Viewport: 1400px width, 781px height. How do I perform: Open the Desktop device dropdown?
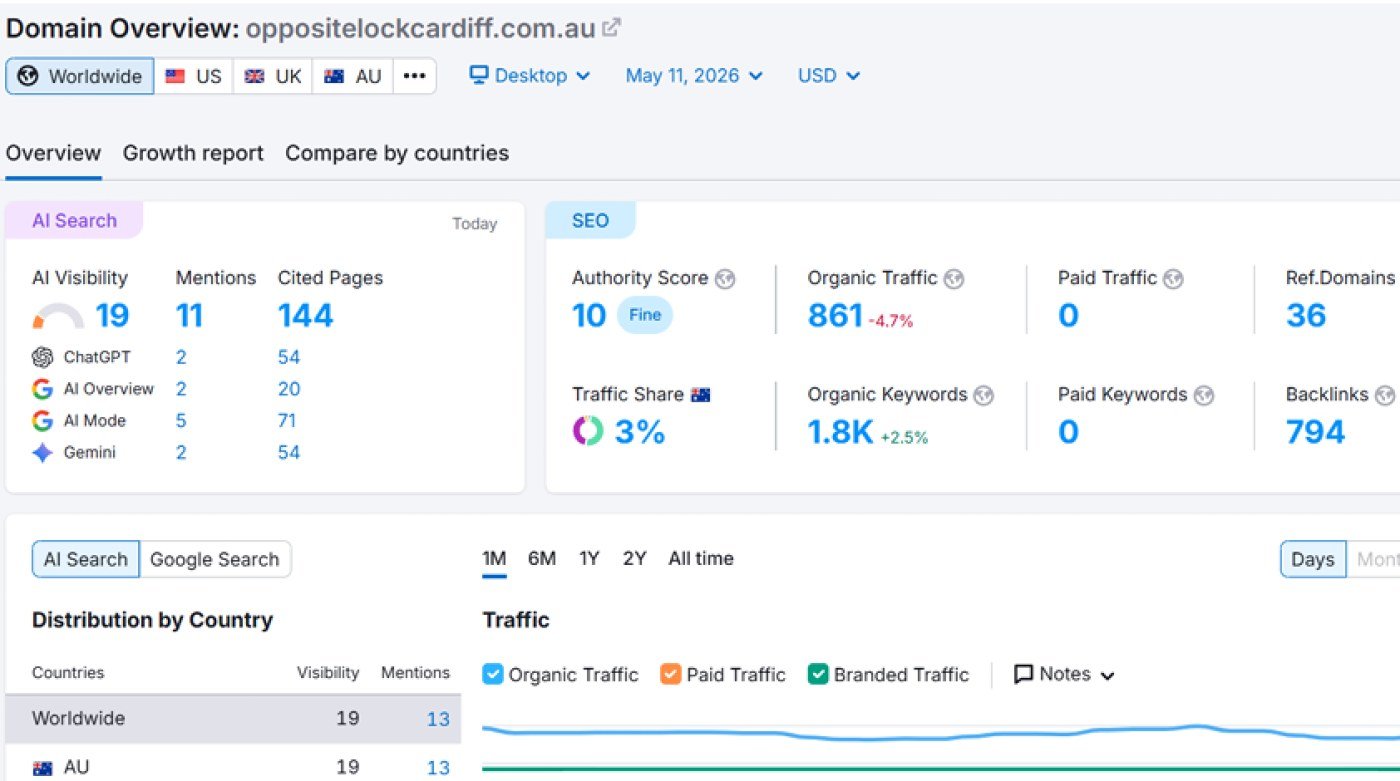coord(530,76)
